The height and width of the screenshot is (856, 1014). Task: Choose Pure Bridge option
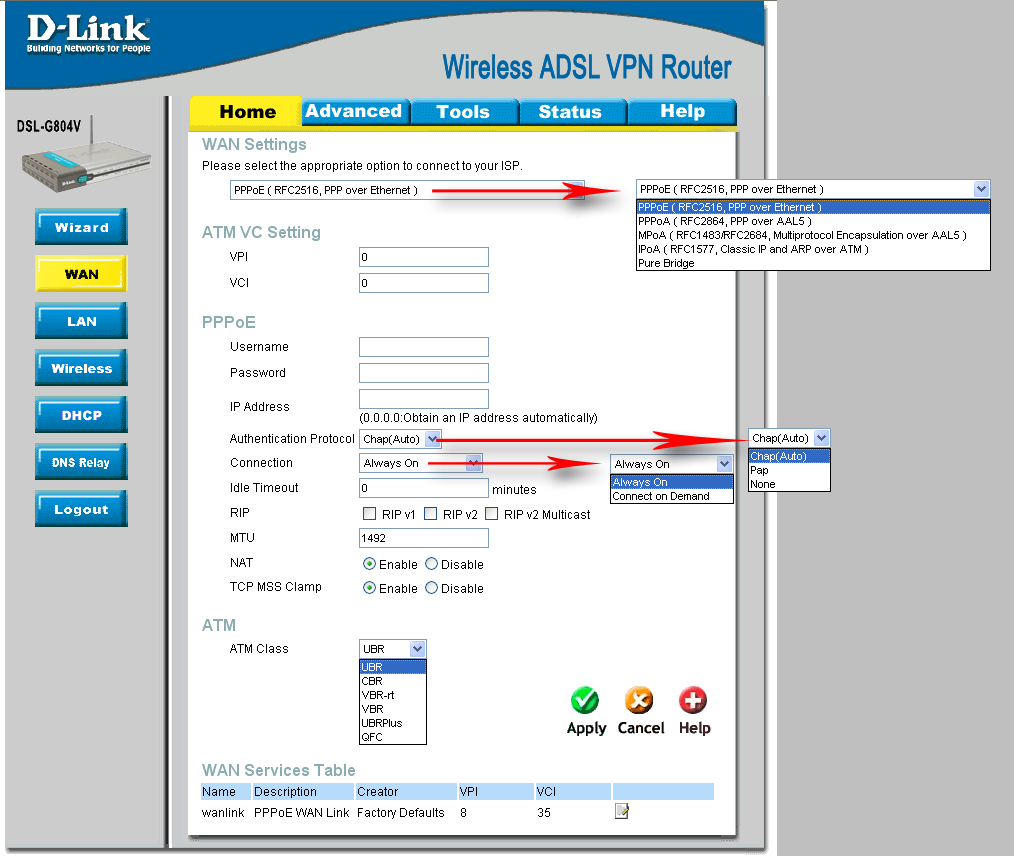(814, 263)
